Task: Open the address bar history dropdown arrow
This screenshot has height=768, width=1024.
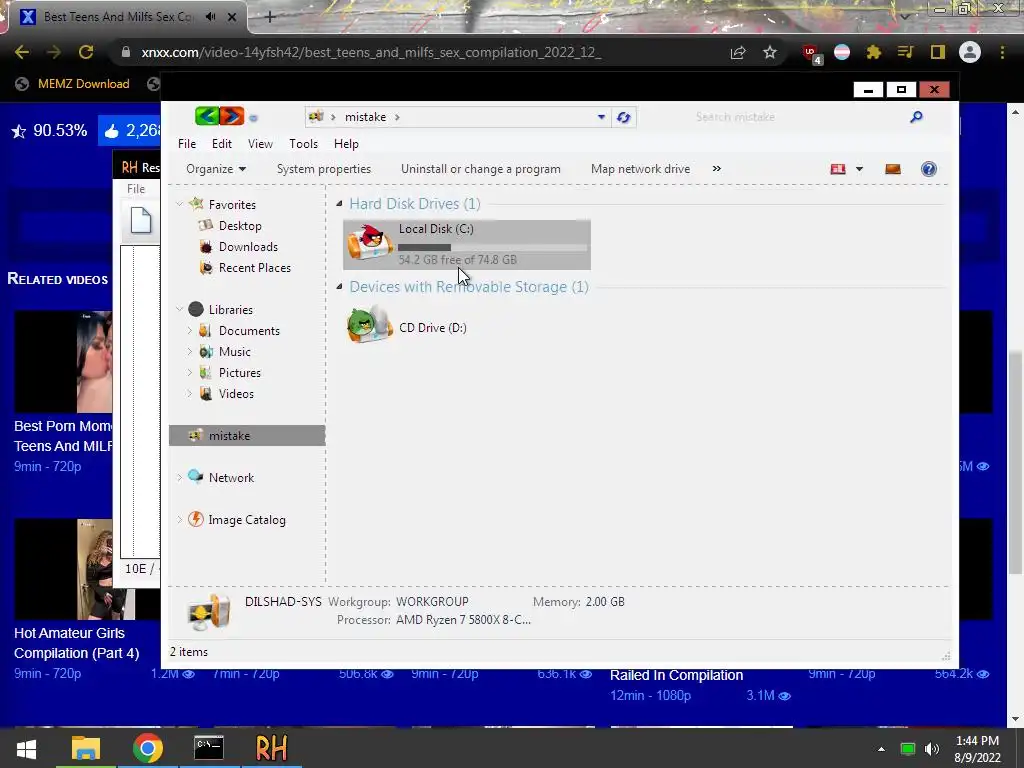Action: tap(601, 117)
